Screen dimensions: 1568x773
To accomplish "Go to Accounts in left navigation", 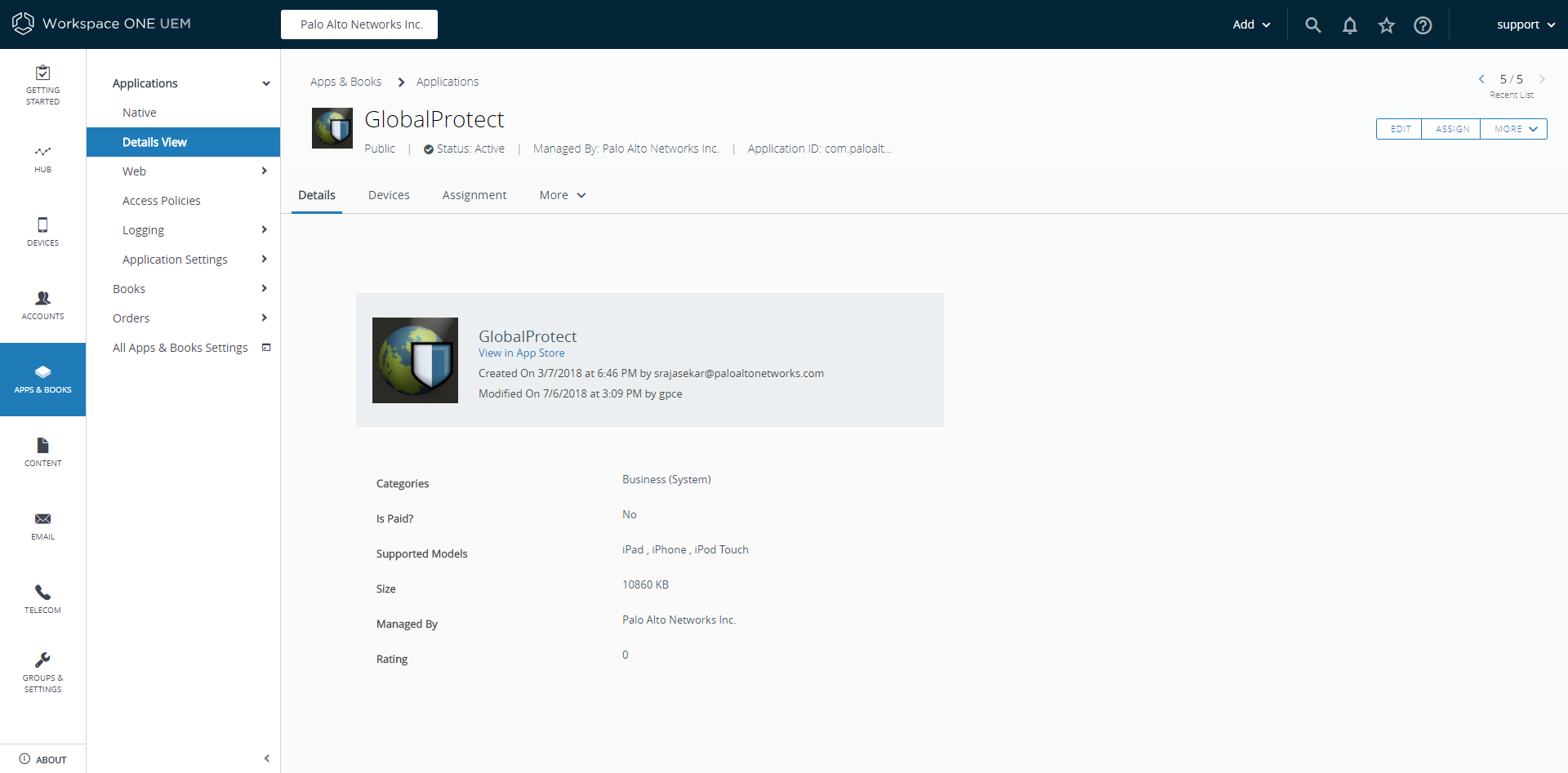I will point(42,304).
